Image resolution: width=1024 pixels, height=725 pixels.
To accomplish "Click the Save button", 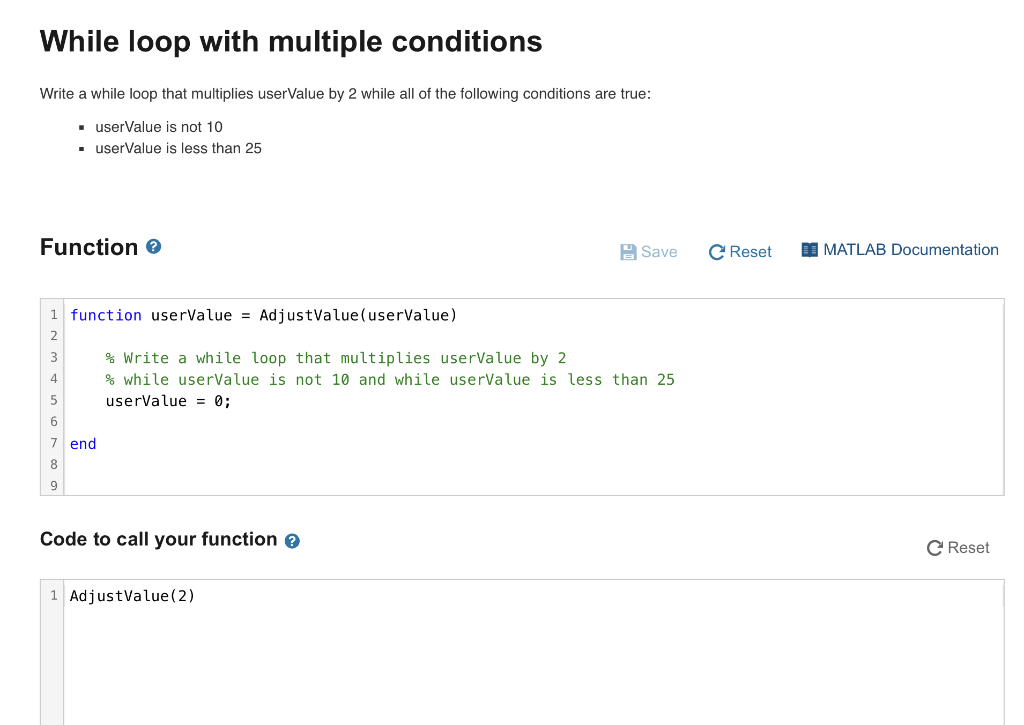I will pos(648,251).
